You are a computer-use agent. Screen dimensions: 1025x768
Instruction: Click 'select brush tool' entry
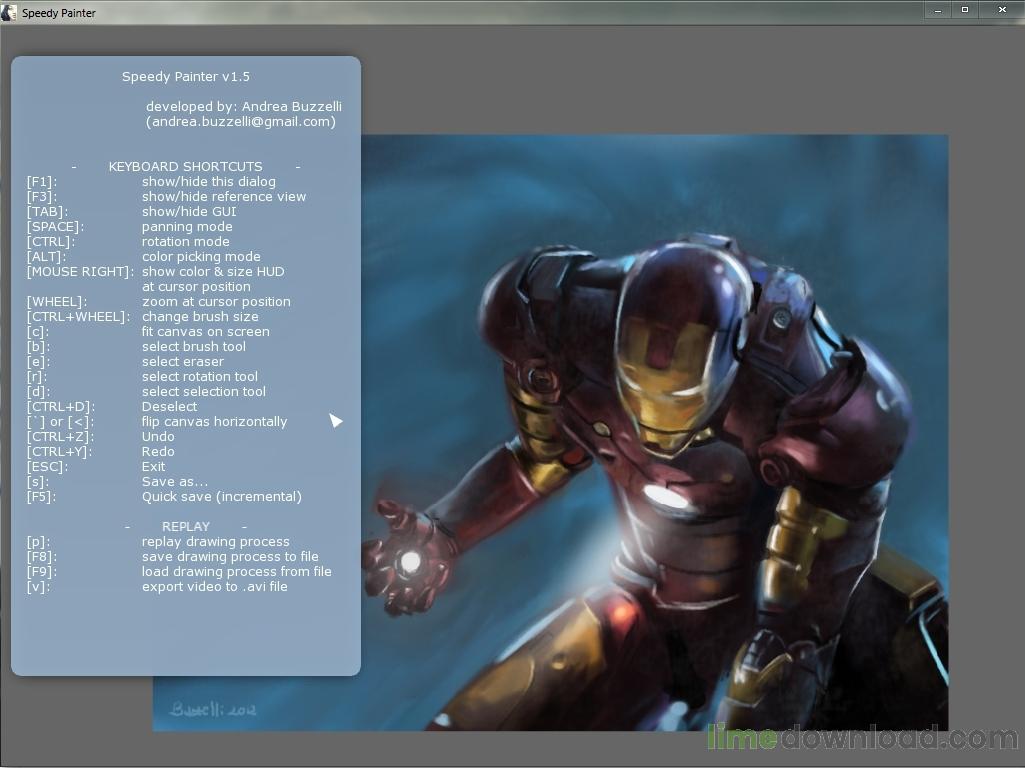point(193,347)
